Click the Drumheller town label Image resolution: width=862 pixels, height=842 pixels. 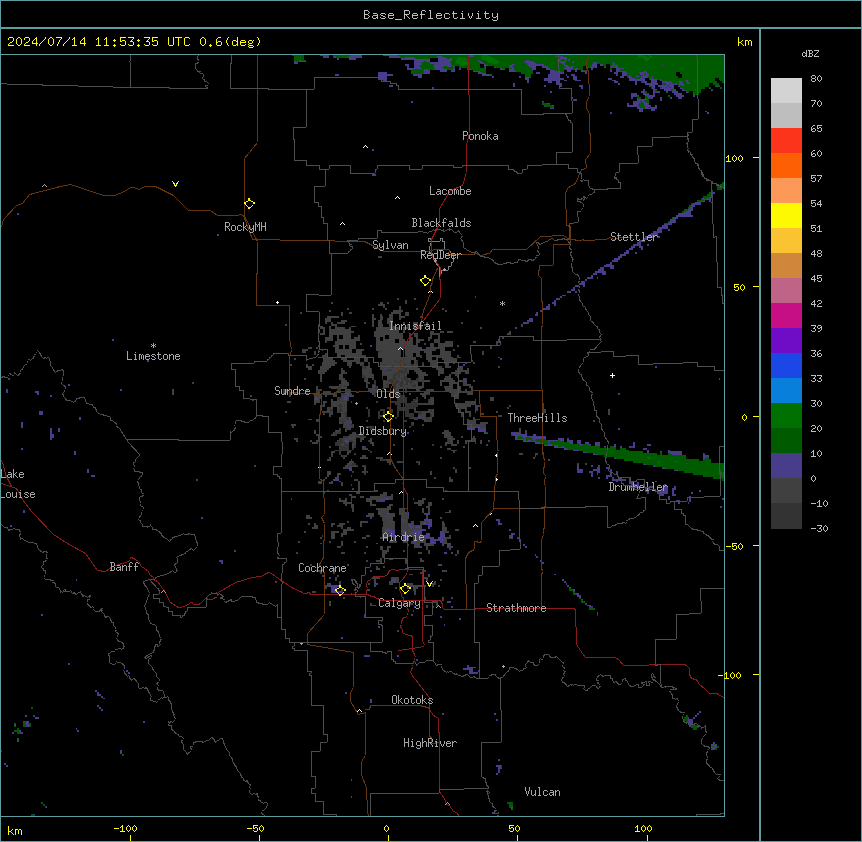638,487
